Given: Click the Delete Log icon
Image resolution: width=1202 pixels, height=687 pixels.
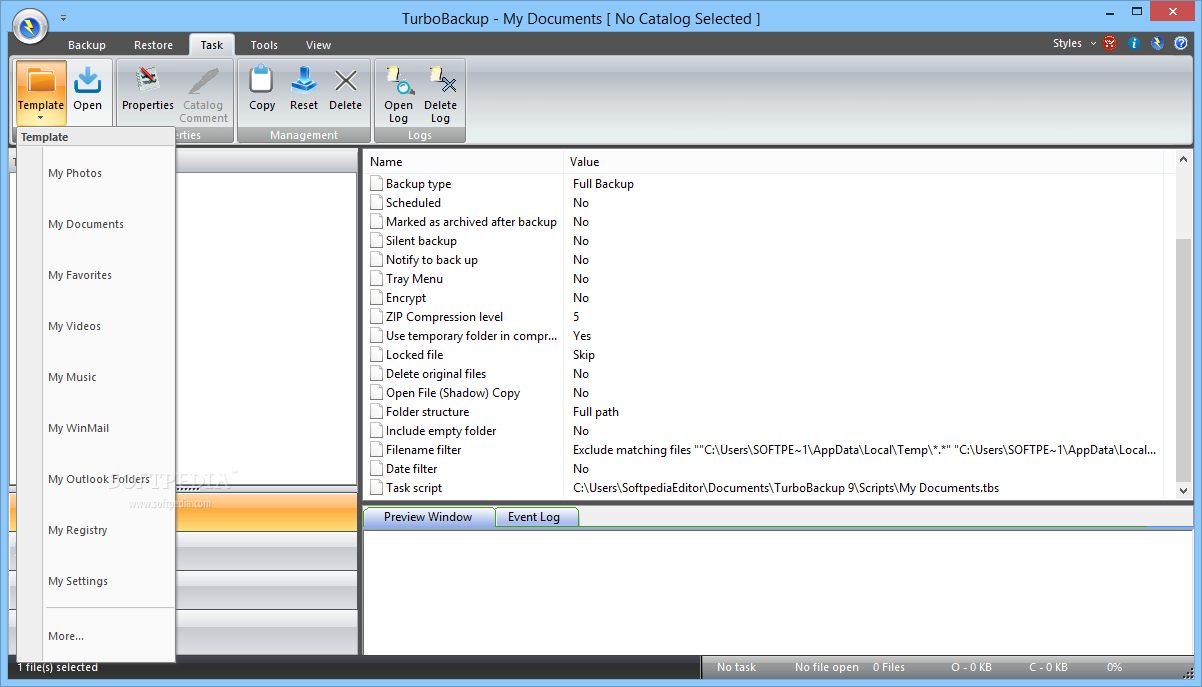Looking at the screenshot, I should pos(440,94).
